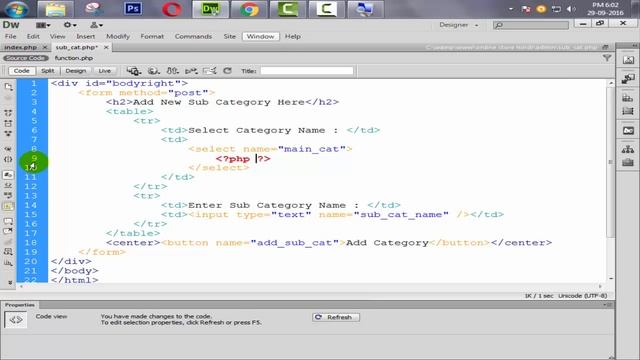Viewport: 640px width, 360px height.
Task: Select the Source Code related-files button
Action: click(x=25, y=58)
